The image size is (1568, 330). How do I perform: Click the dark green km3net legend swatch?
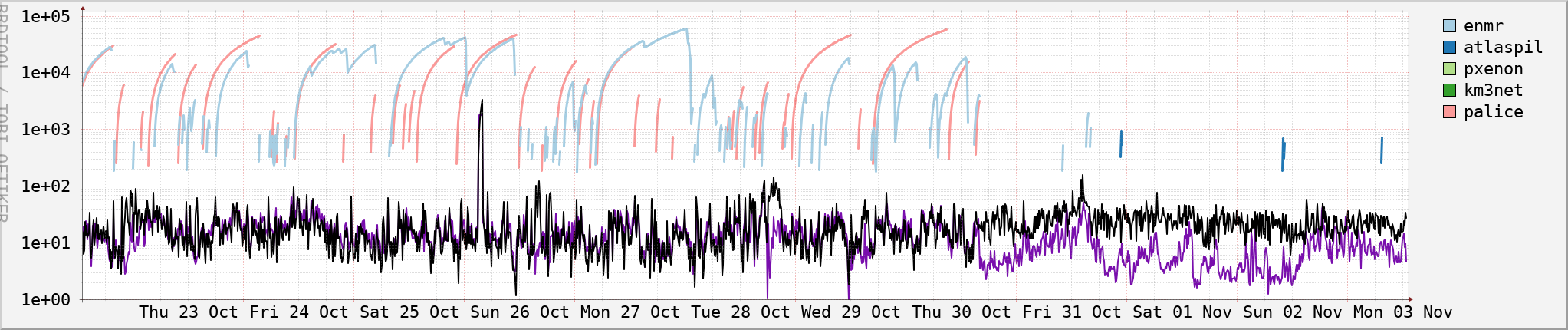[1449, 91]
